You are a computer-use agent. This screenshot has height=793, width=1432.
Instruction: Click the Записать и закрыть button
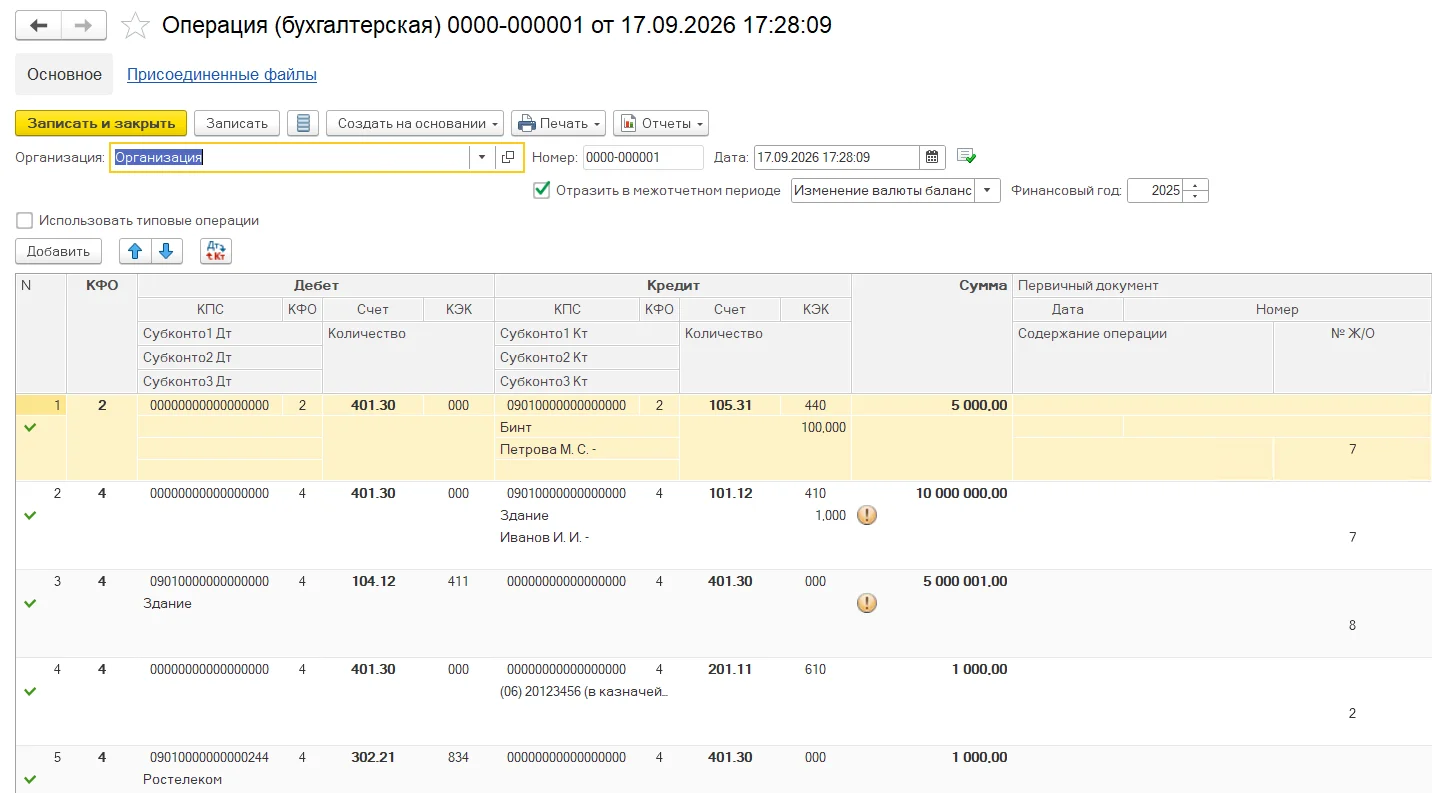coord(101,123)
